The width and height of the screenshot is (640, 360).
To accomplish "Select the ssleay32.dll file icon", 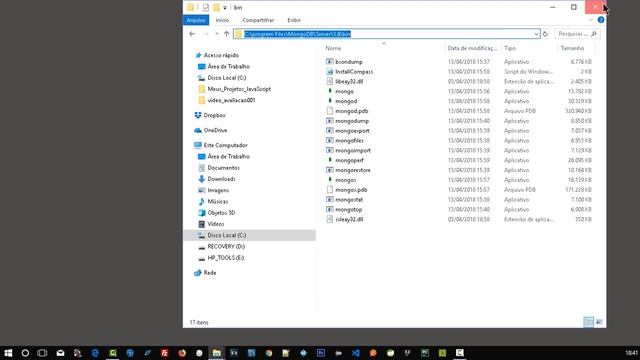I will (x=329, y=219).
